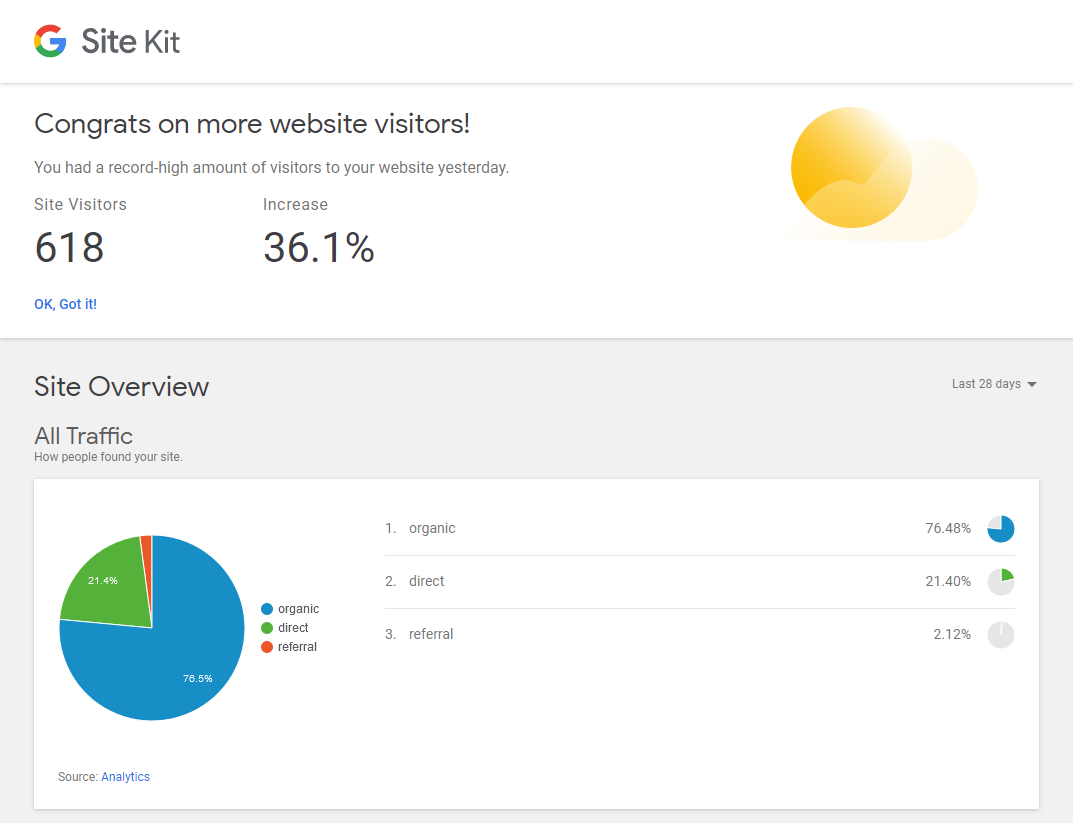This screenshot has width=1073, height=823.
Task: Click the 36.1% increase figure
Action: [319, 247]
